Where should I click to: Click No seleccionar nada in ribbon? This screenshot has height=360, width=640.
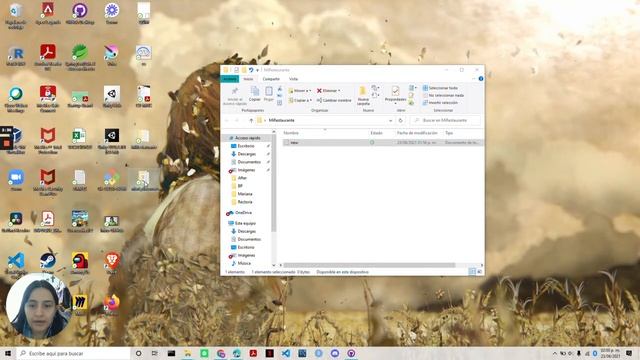pos(443,95)
